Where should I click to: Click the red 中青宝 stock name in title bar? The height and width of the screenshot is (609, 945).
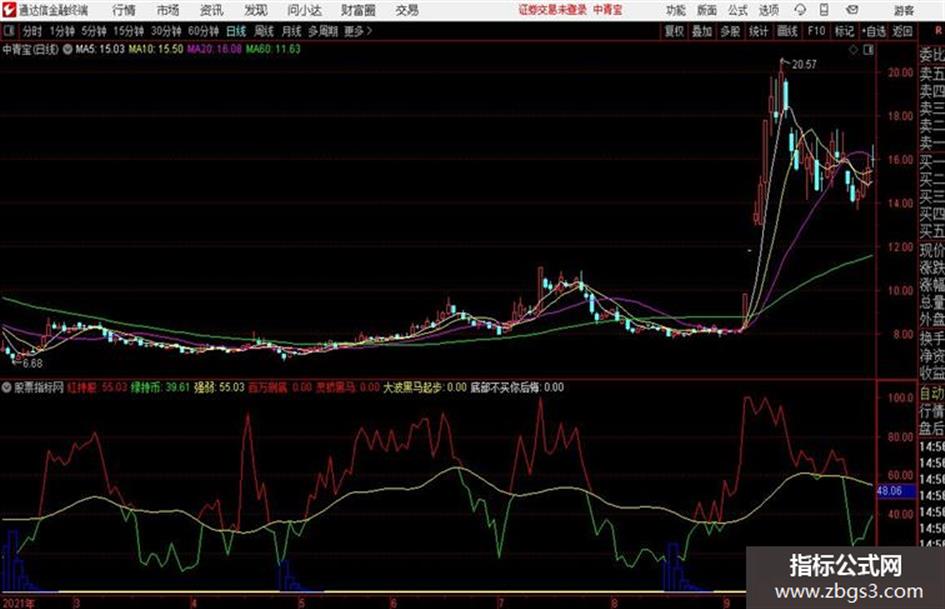(608, 10)
